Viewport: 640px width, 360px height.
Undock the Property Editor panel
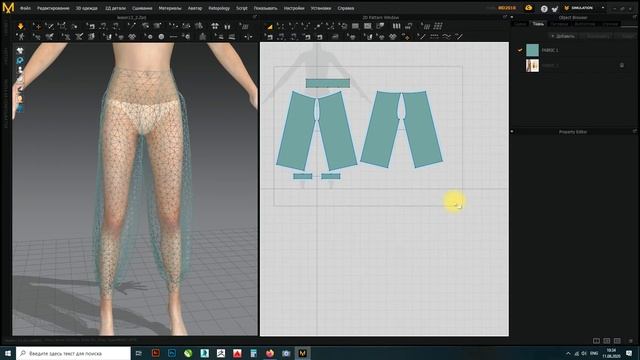[x=635, y=131]
